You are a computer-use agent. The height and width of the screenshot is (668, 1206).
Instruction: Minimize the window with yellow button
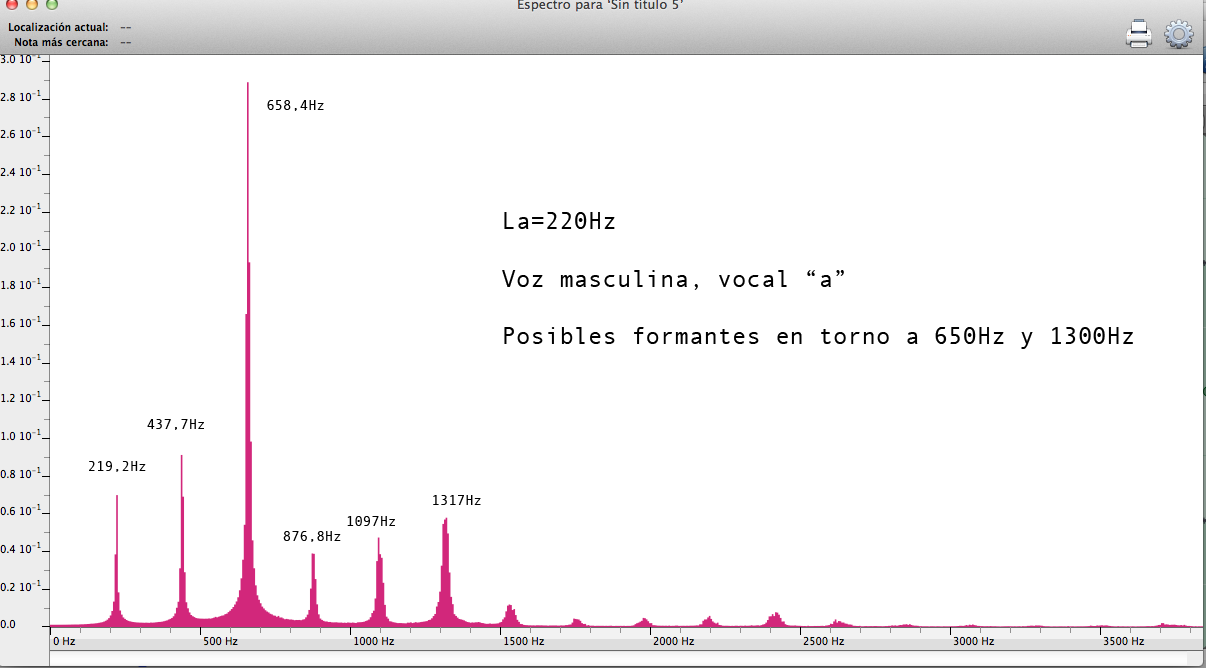coord(31,4)
